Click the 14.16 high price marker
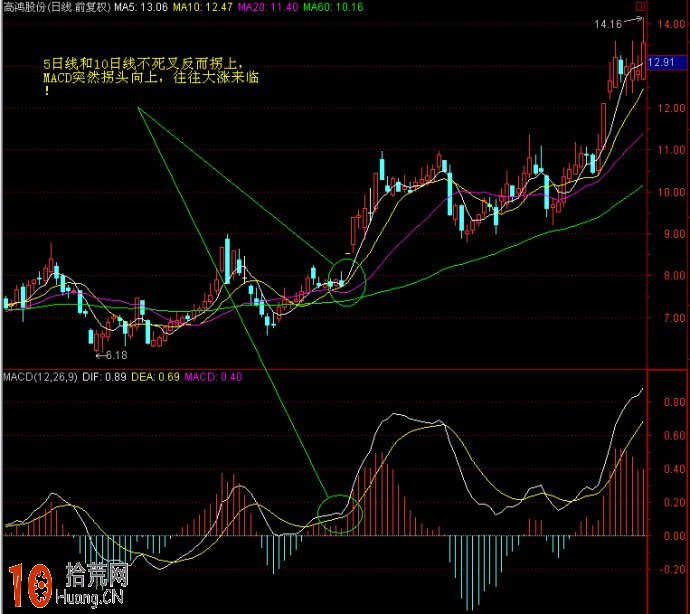 point(608,24)
